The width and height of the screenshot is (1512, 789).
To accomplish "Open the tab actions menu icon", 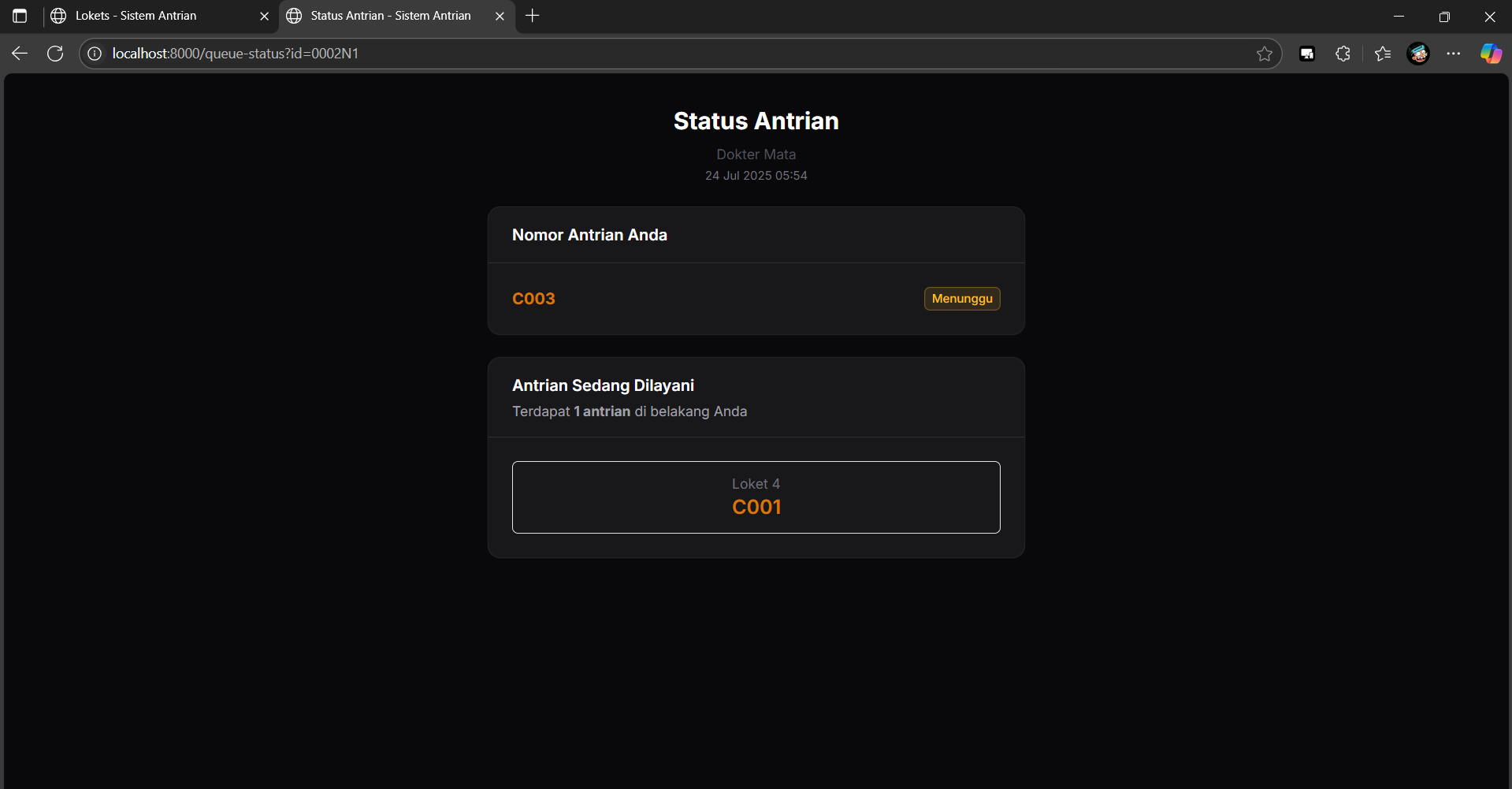I will click(20, 16).
